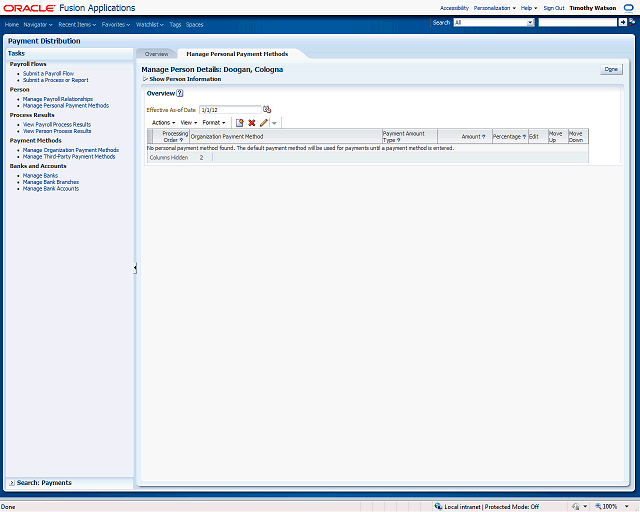The image size is (640, 512).
Task: Click the red Delete icon in toolbar
Action: 252,122
